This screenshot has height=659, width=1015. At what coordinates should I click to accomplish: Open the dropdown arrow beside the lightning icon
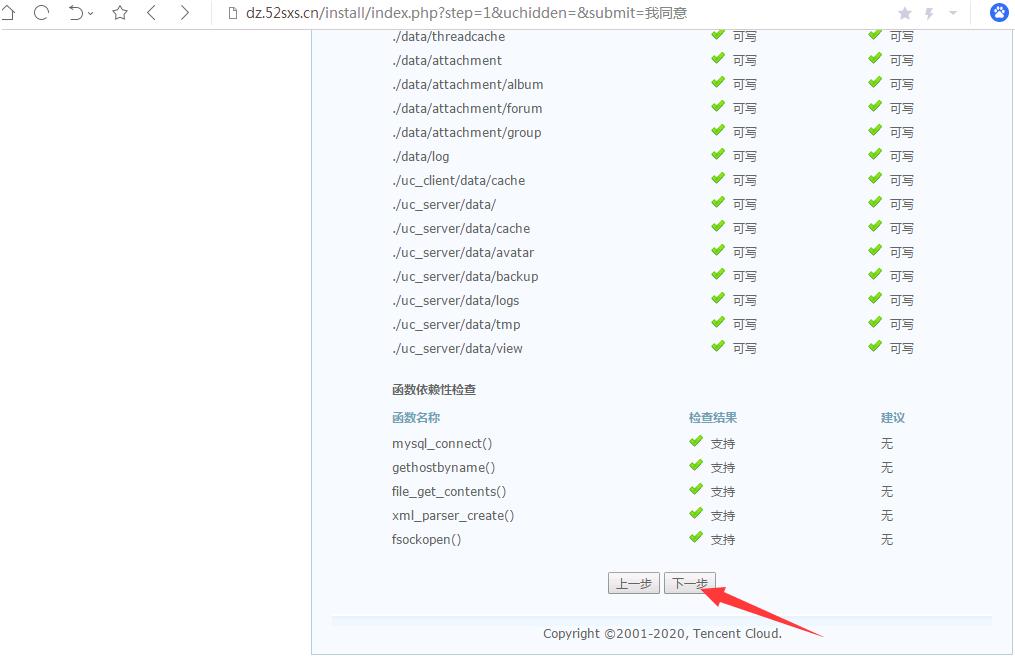click(x=953, y=12)
